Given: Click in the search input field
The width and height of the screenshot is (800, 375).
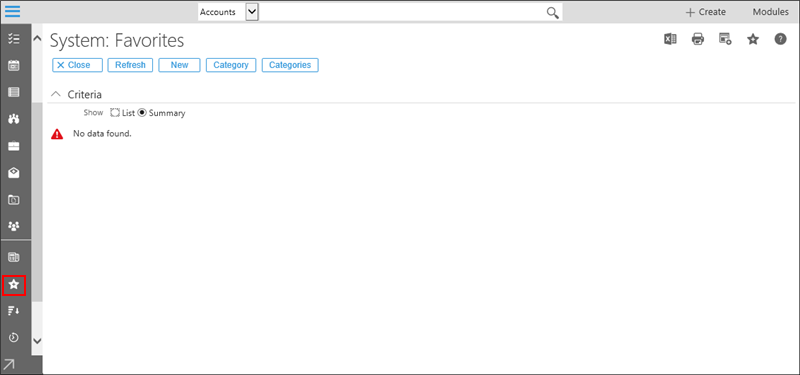Looking at the screenshot, I should click(x=402, y=12).
